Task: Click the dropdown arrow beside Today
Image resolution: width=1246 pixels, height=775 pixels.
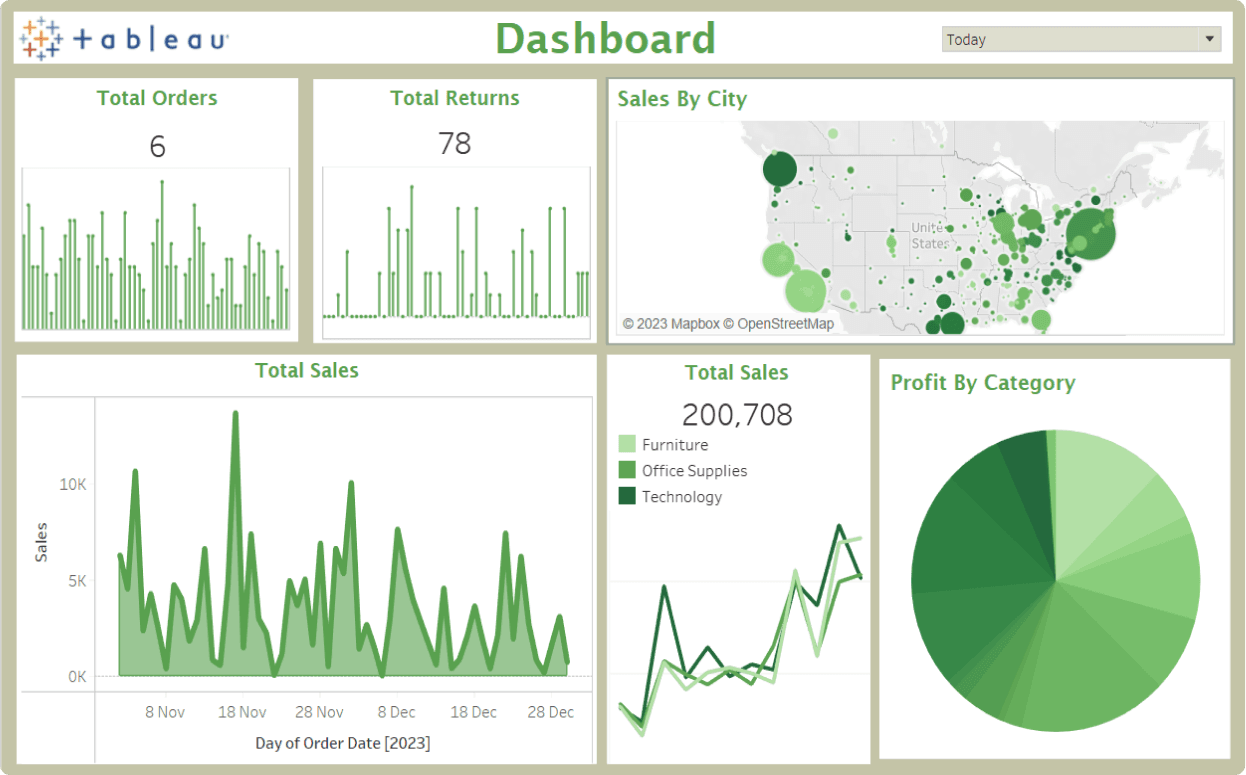Action: pyautogui.click(x=1210, y=39)
